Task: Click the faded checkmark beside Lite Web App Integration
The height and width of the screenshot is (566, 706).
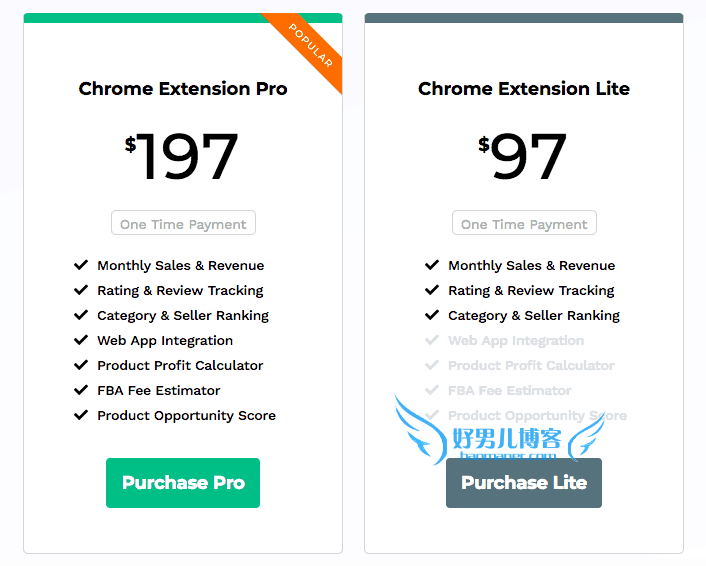Action: 432,340
